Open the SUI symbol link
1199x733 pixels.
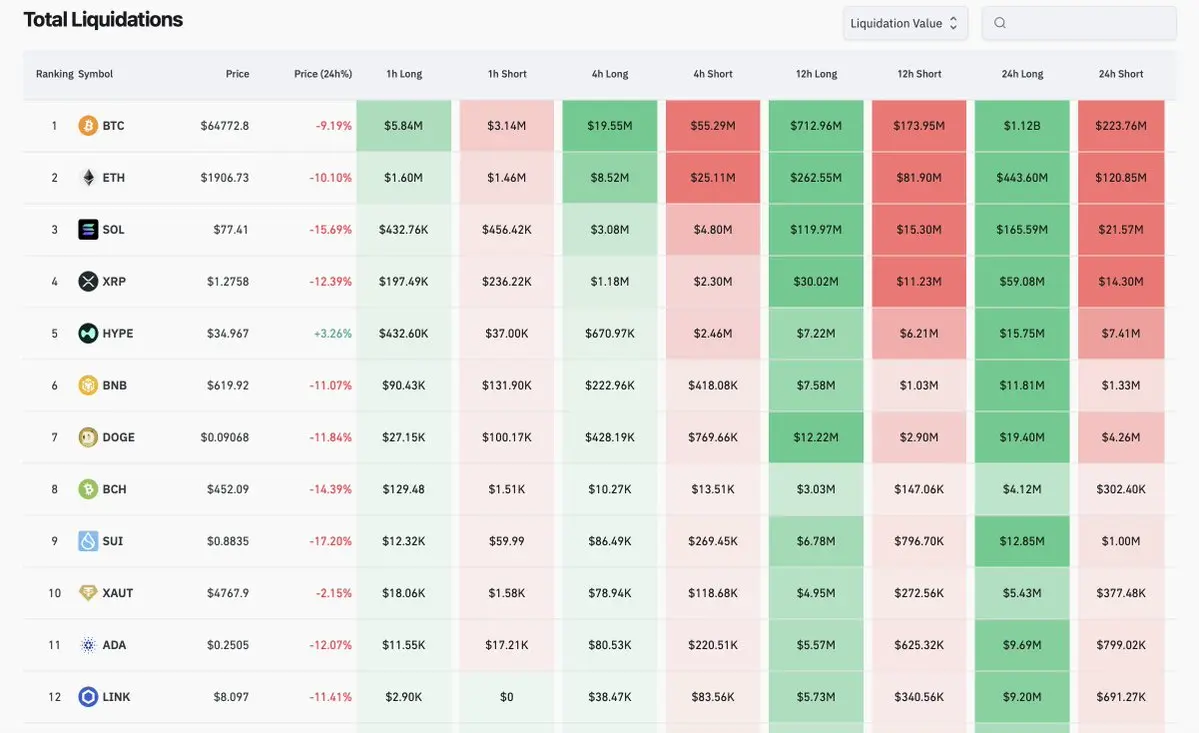112,541
